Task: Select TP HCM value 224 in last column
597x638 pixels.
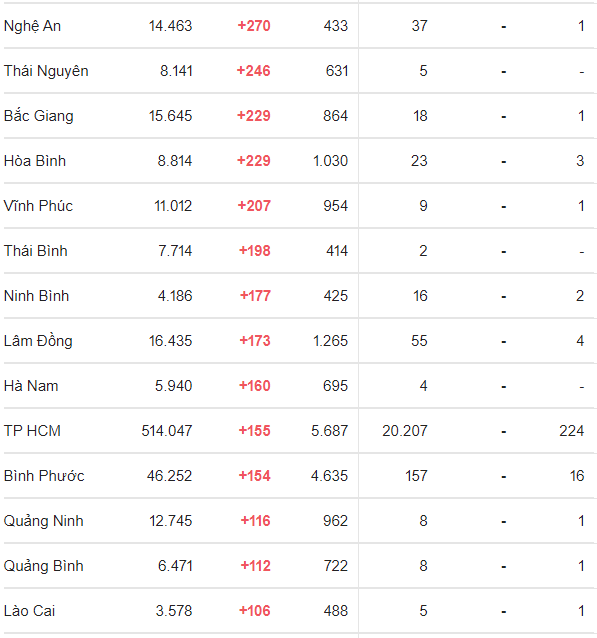Action: 572,431
